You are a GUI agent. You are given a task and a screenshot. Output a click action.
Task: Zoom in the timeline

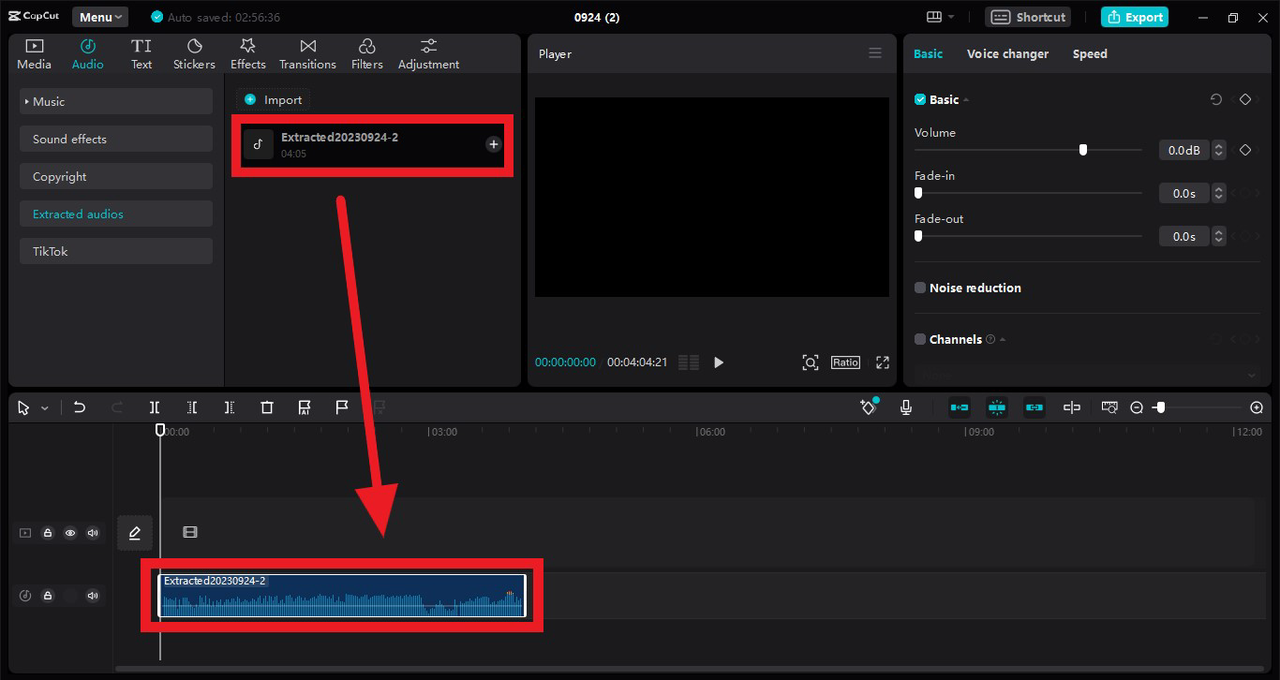1257,408
